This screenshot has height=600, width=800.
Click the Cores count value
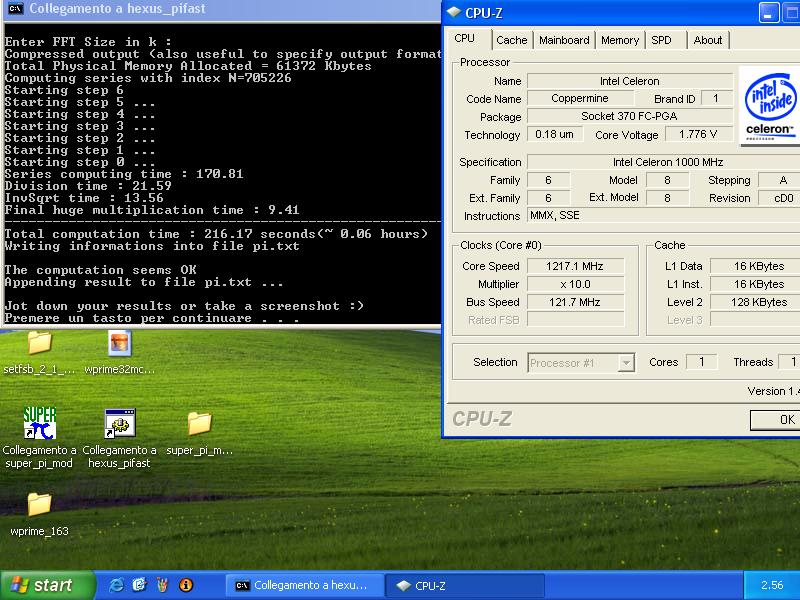tap(702, 362)
